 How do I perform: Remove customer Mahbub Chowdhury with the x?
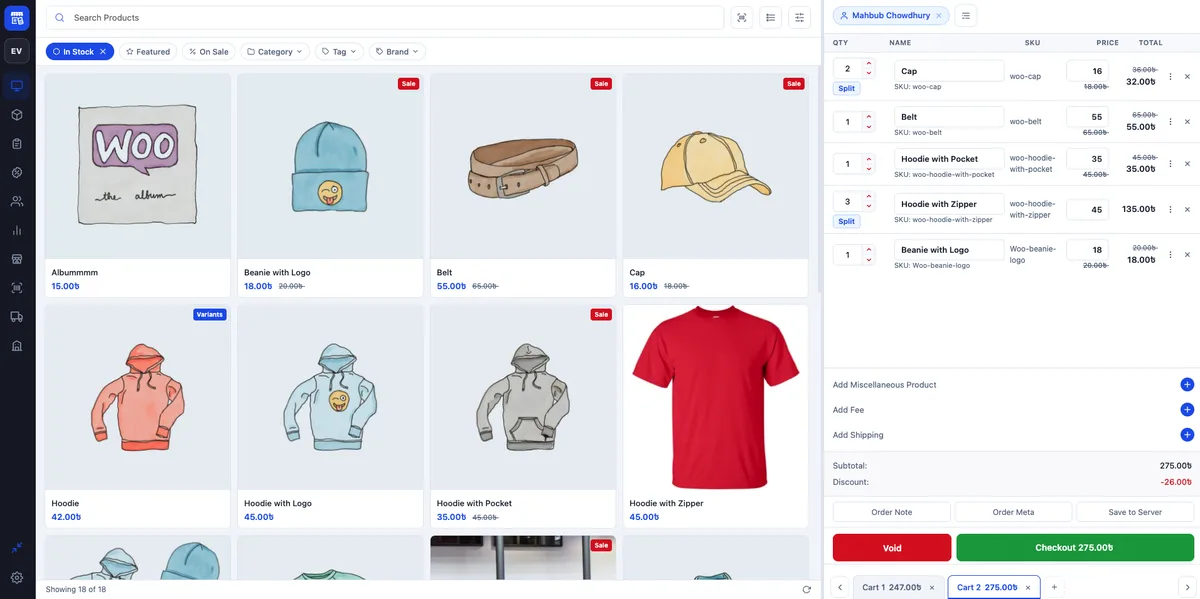[x=938, y=16]
